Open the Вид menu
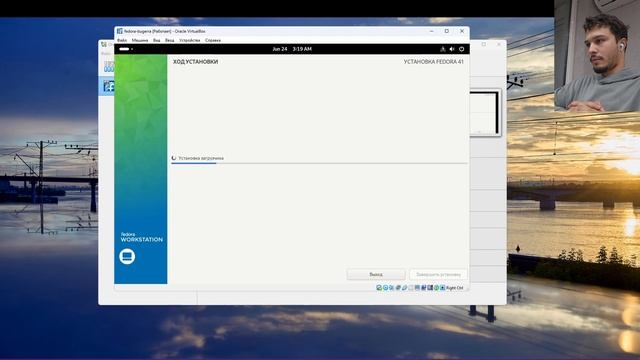The image size is (640, 360). 157,40
